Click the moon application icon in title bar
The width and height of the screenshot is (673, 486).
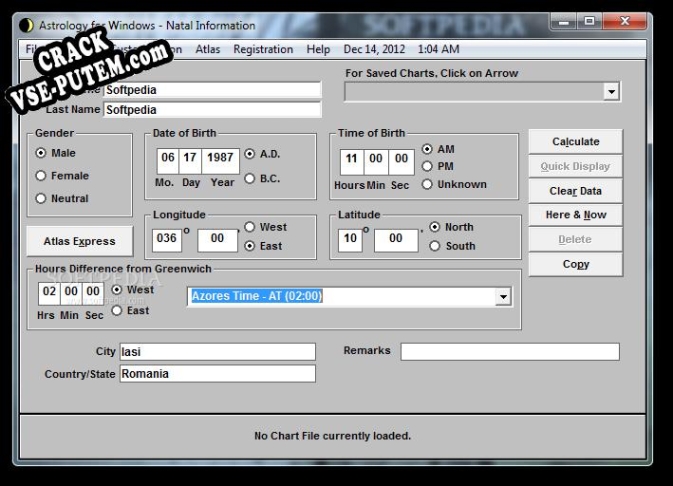point(26,25)
